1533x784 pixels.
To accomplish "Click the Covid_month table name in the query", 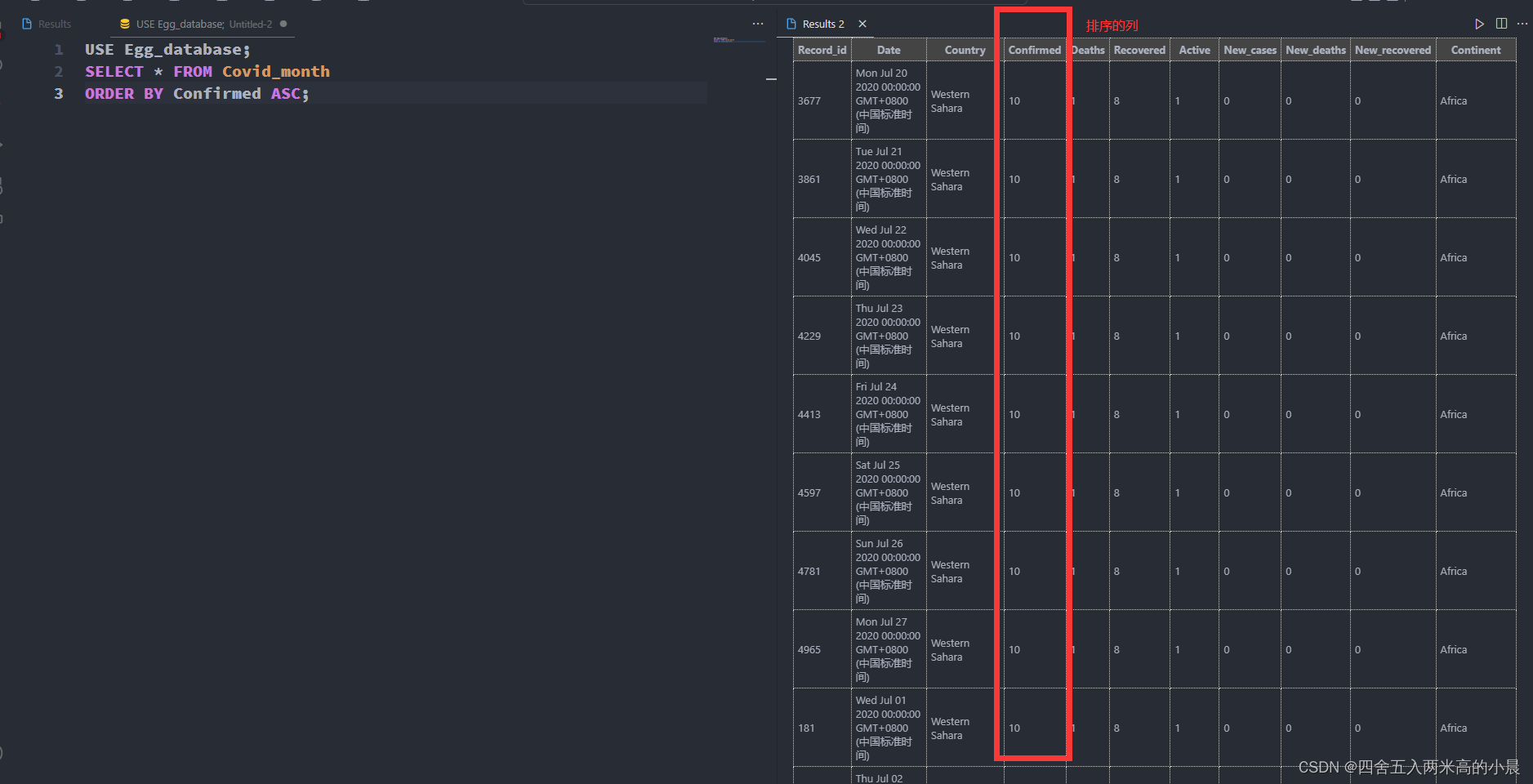I will pyautogui.click(x=276, y=72).
